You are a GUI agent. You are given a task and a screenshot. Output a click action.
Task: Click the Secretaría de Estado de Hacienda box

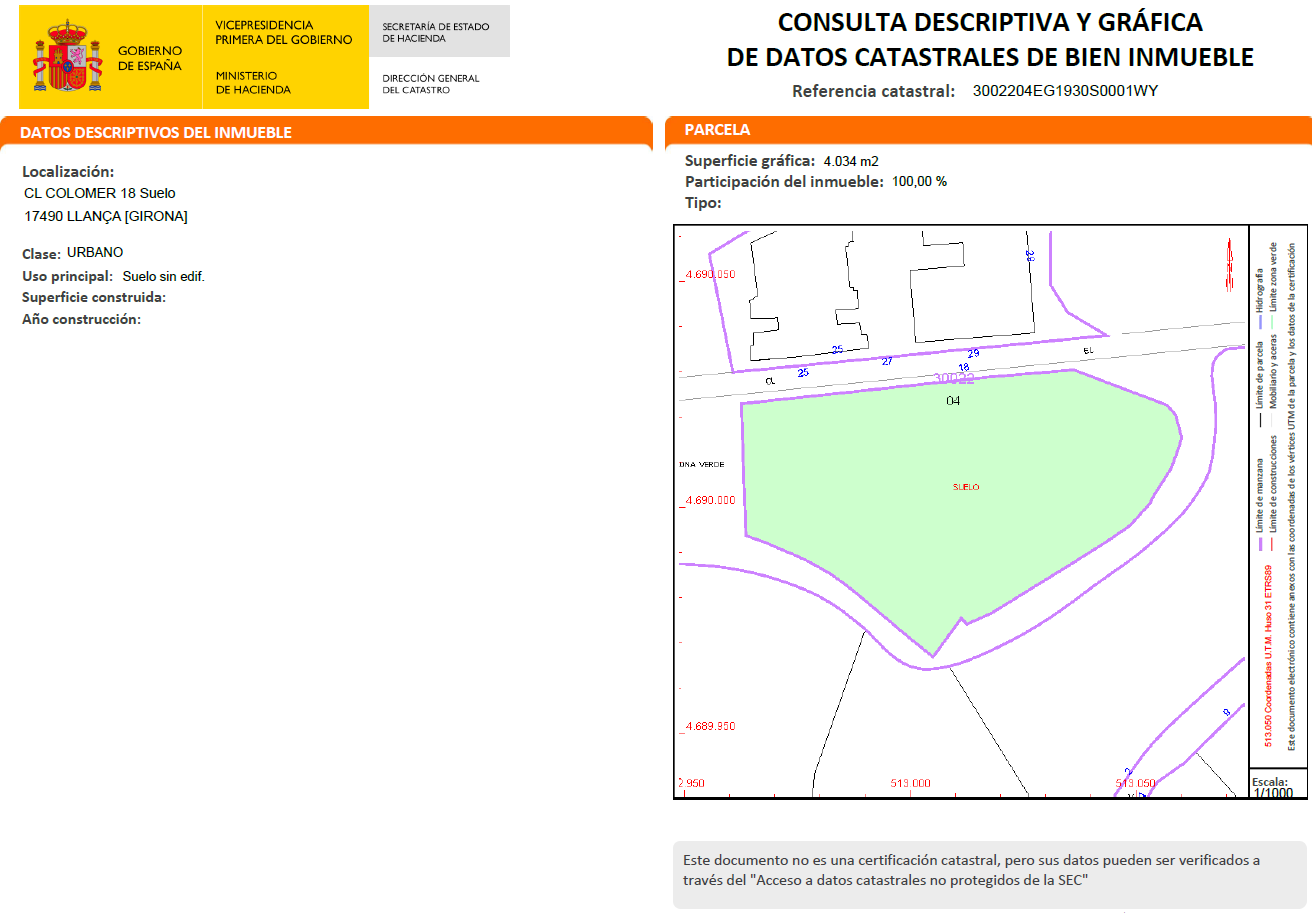coord(439,32)
